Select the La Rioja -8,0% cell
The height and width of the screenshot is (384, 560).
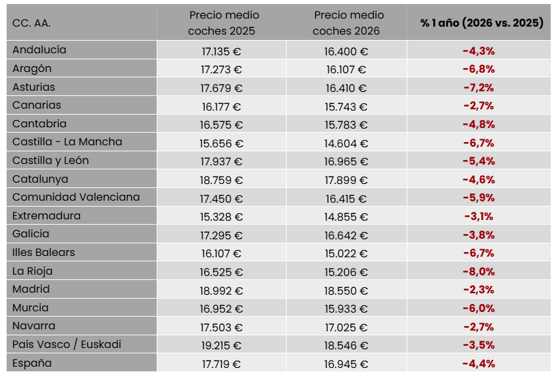(479, 272)
